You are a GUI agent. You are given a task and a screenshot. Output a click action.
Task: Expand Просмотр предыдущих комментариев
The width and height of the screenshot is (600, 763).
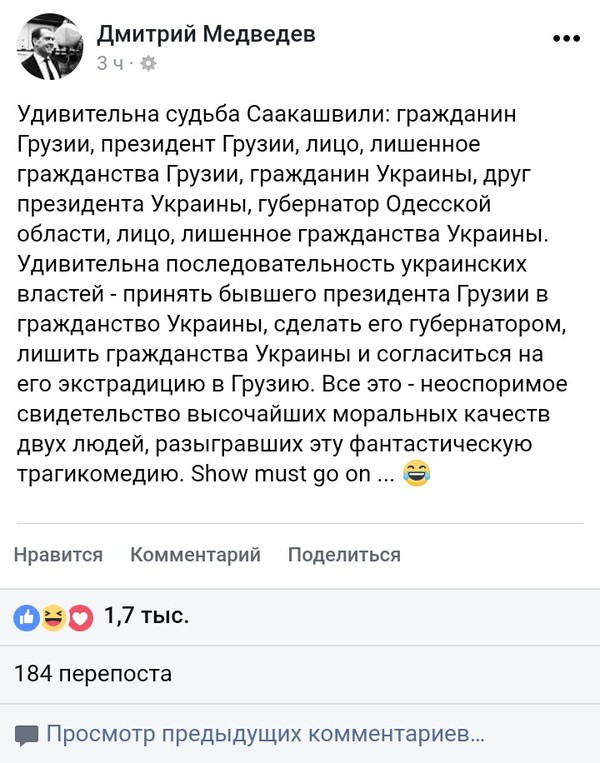click(x=265, y=735)
